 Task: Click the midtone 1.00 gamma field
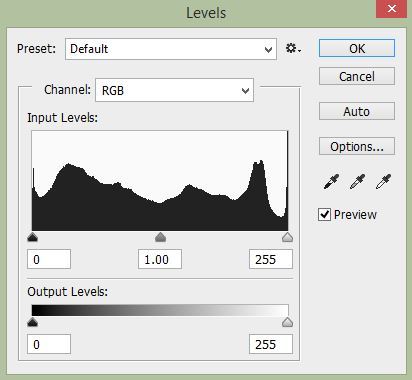(x=160, y=259)
